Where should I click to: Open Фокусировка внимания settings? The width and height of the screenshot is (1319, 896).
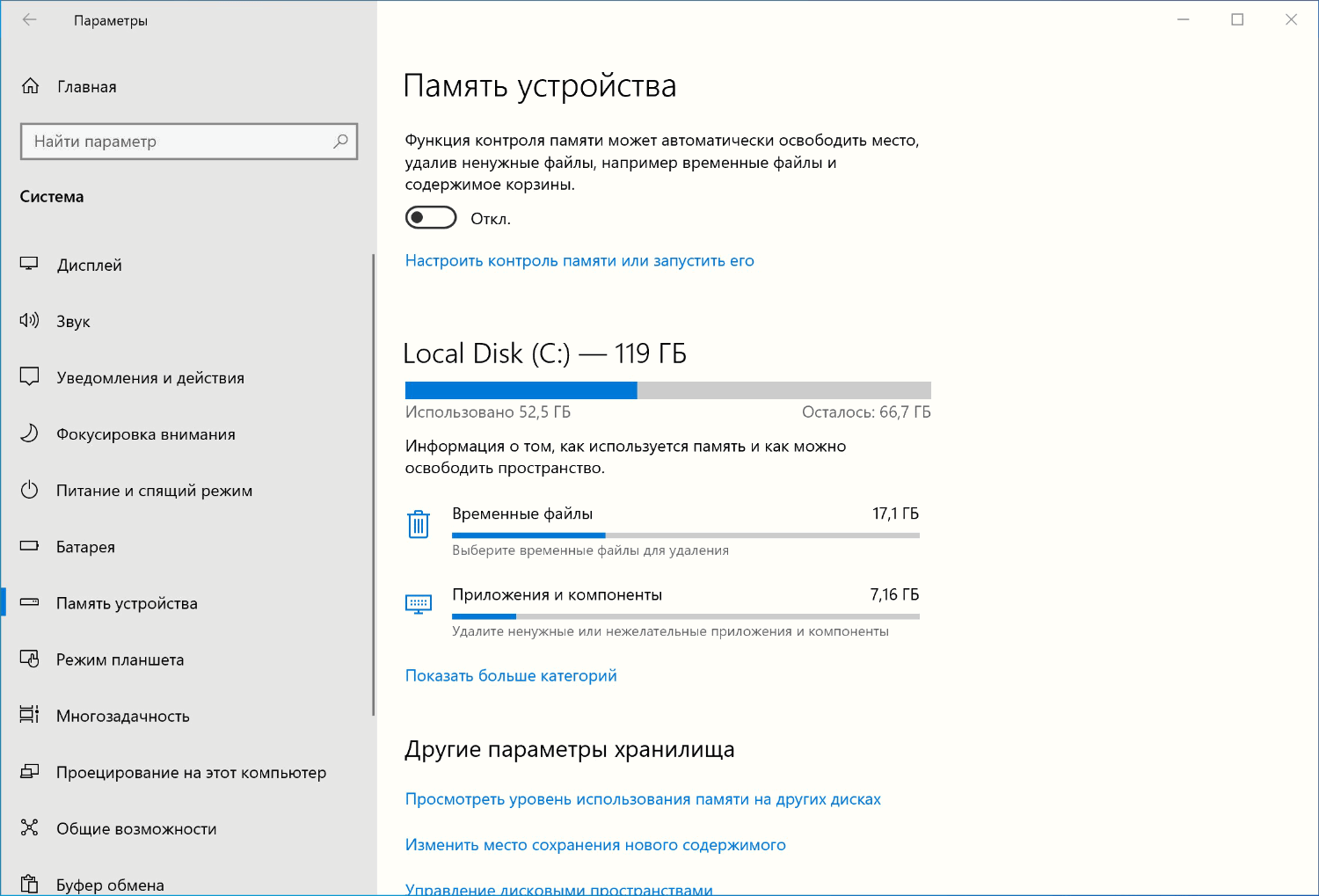coord(29,433)
